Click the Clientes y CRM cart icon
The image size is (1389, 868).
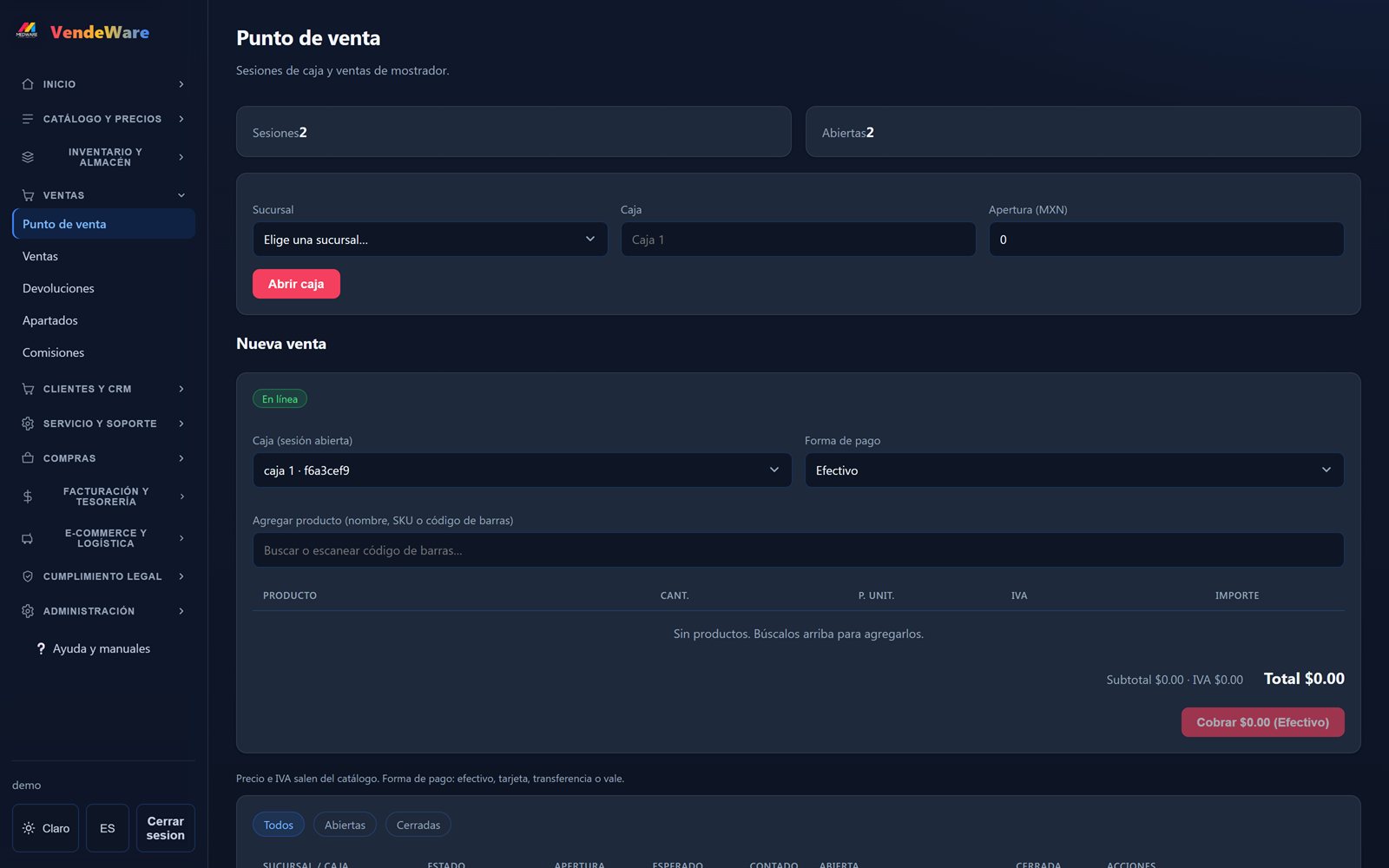click(28, 389)
